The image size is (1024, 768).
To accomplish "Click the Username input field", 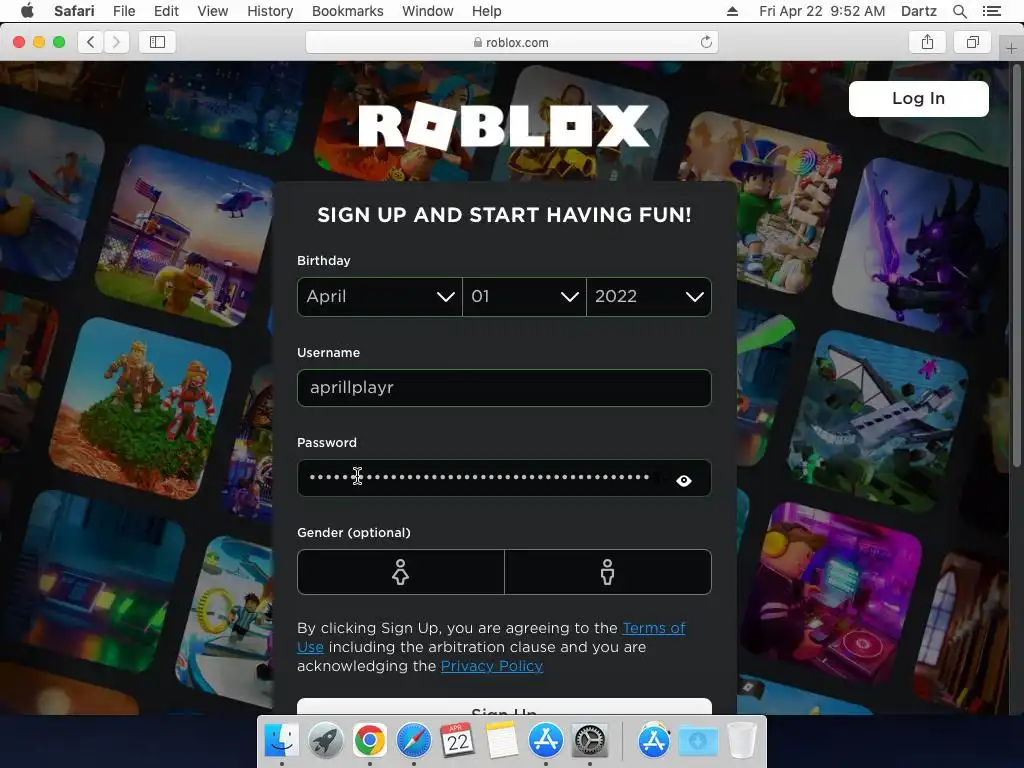I will [x=504, y=388].
